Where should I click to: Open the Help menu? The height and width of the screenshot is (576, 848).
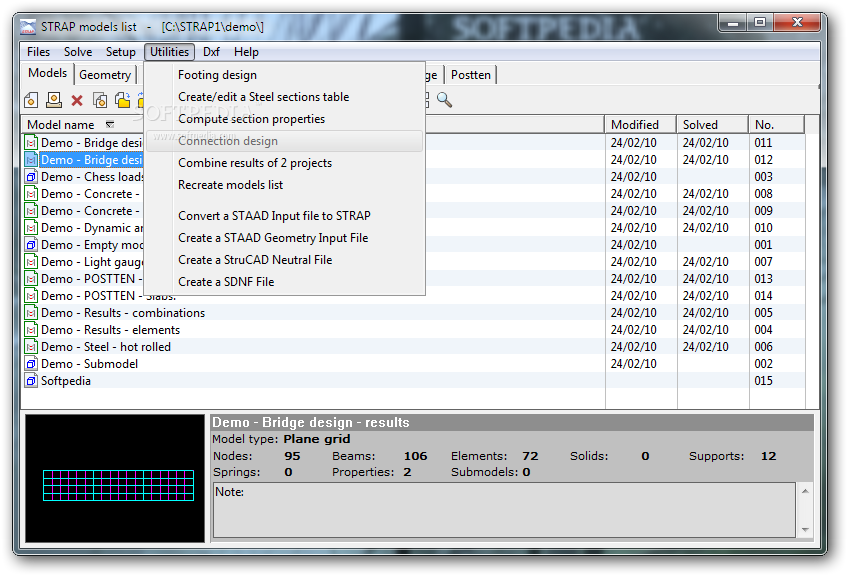246,52
